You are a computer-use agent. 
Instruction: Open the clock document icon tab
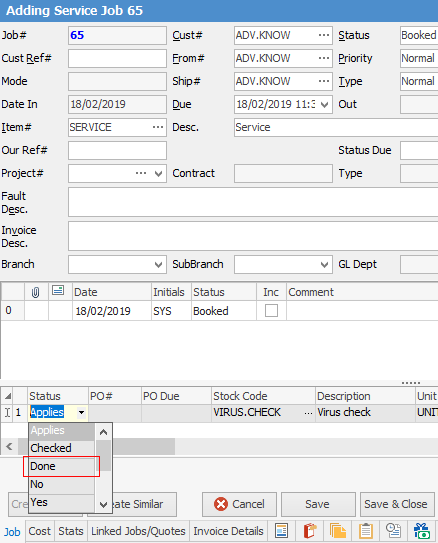[393, 531]
